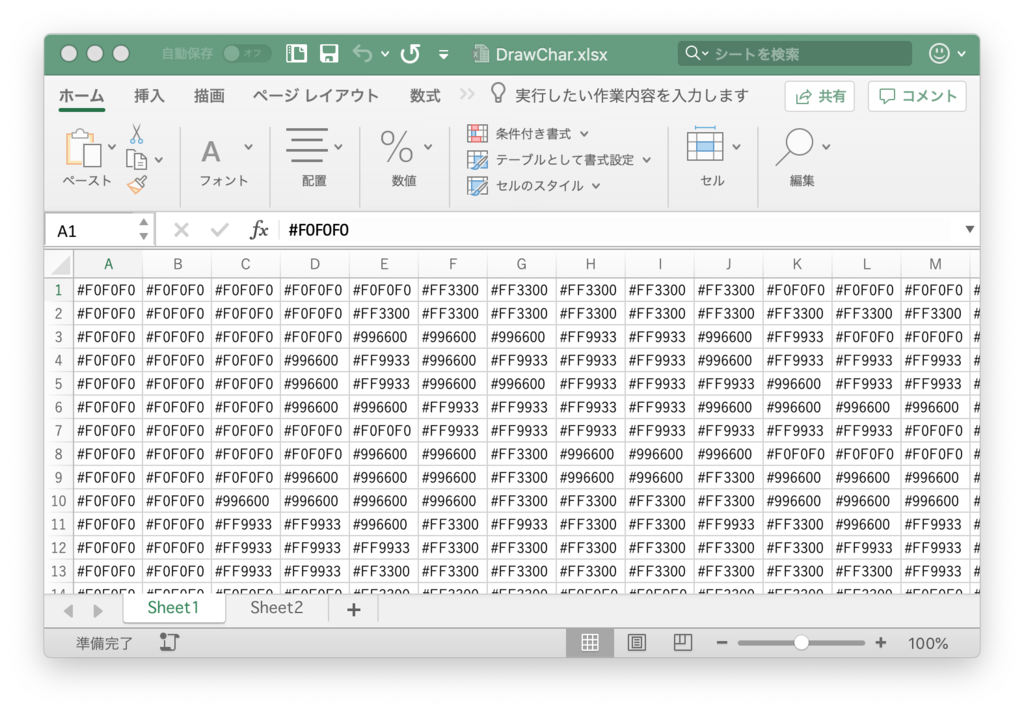1024x712 pixels.
Task: Click the Save floppy disk icon
Action: click(x=328, y=54)
